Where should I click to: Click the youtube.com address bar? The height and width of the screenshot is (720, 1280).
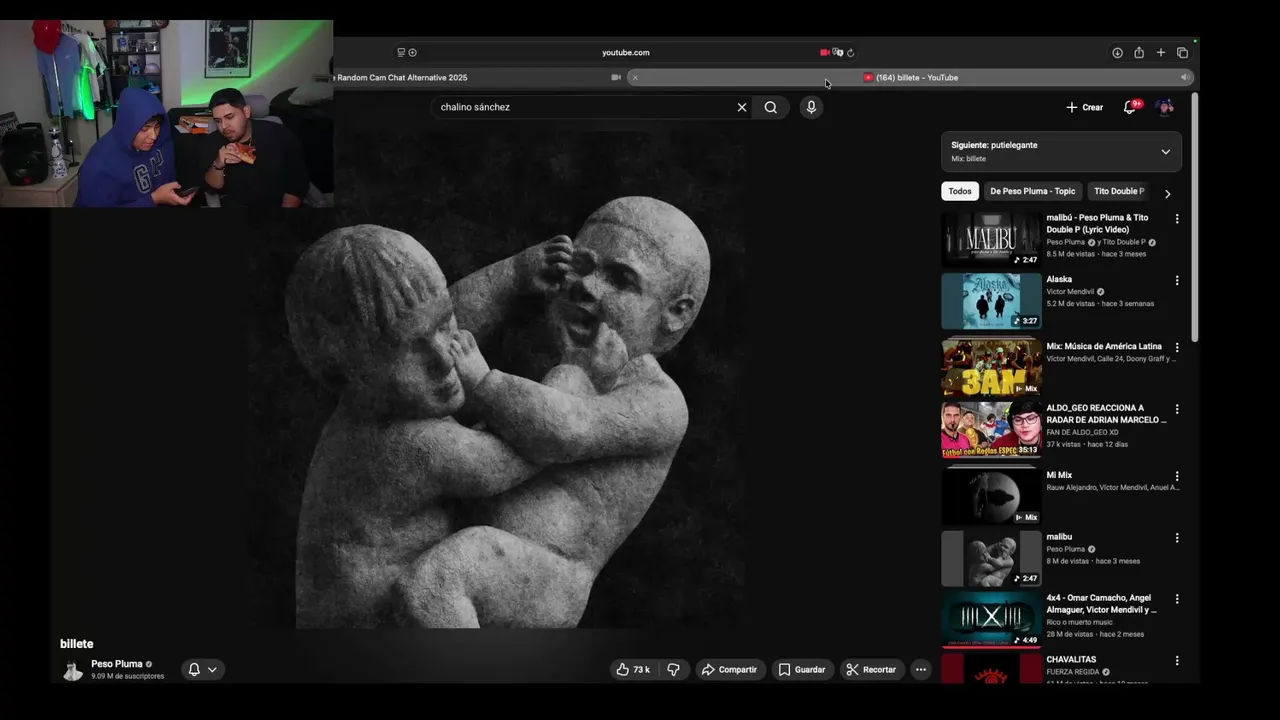point(626,53)
